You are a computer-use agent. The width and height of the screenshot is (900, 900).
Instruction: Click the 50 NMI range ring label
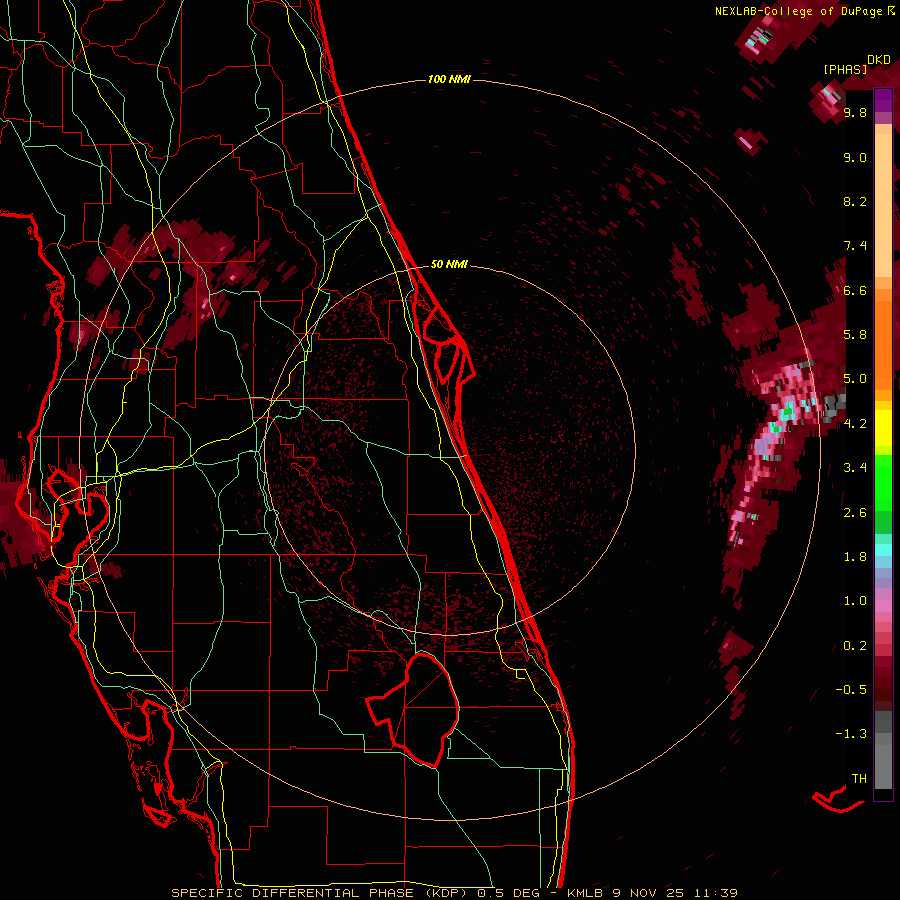pos(449,264)
